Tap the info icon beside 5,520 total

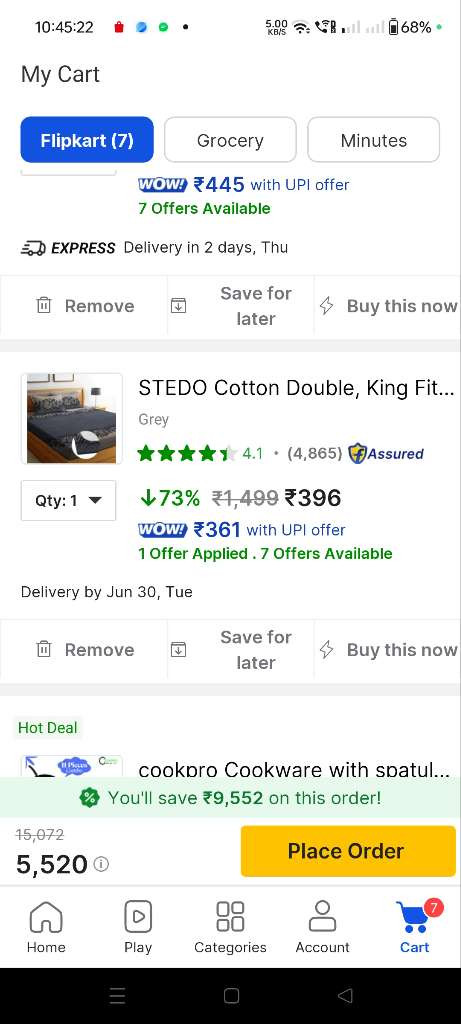point(101,864)
